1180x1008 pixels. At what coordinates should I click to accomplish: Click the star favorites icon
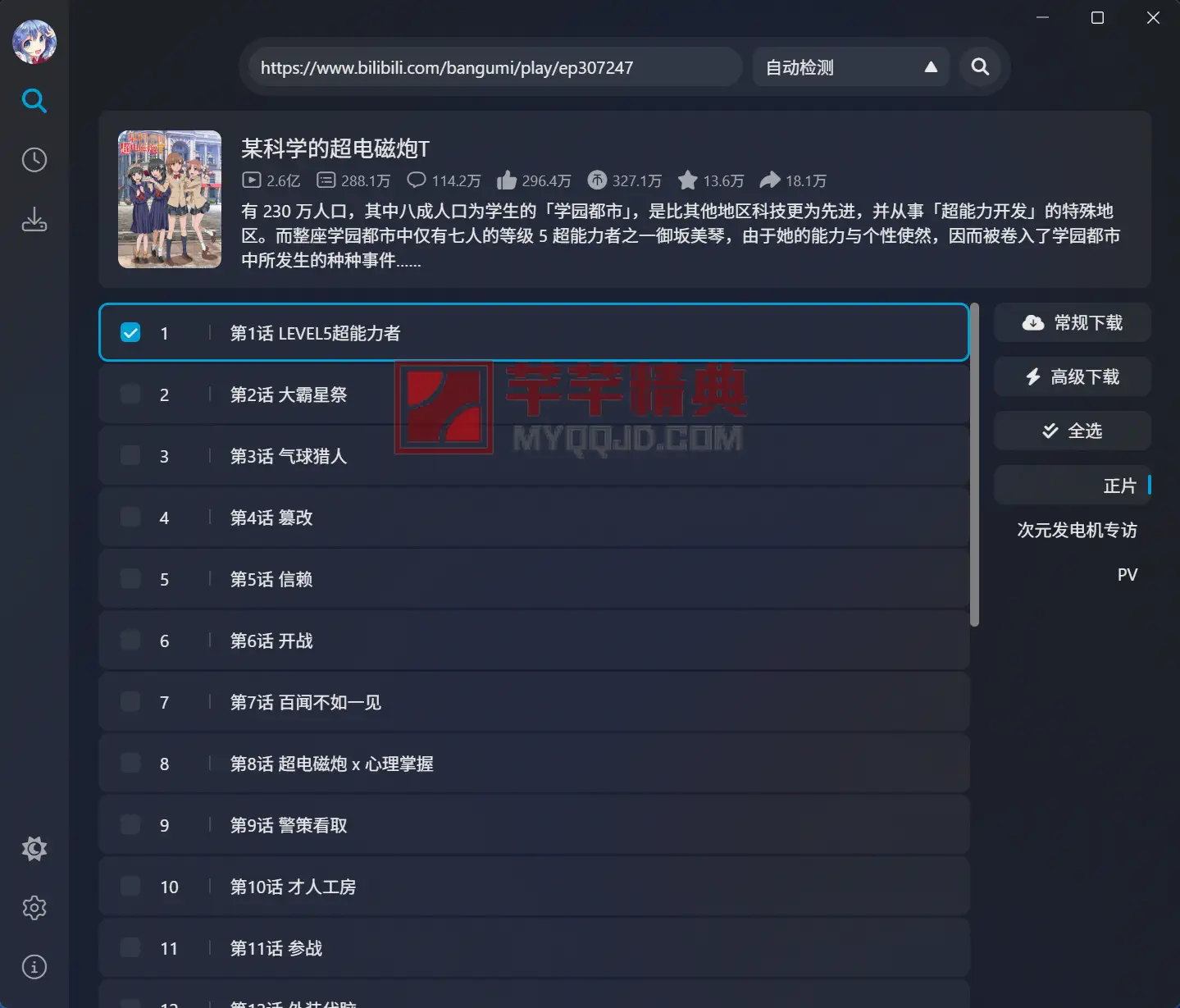[688, 180]
